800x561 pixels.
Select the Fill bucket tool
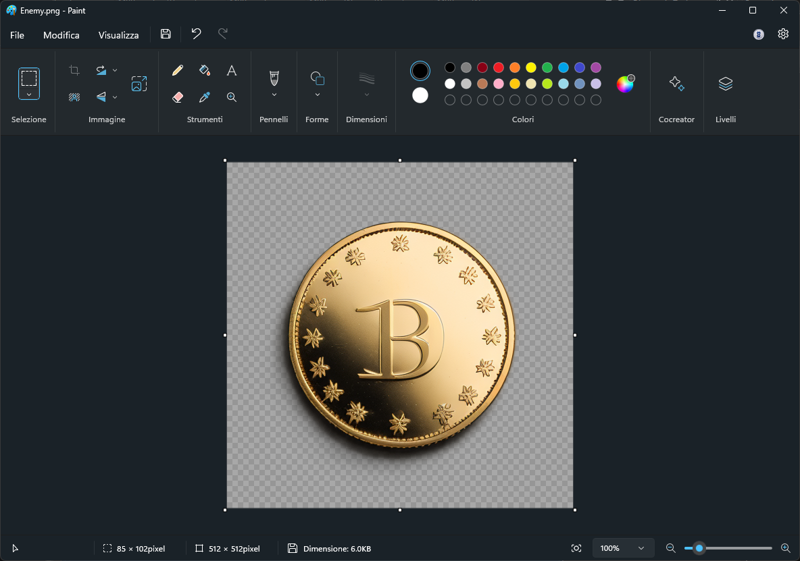tap(205, 70)
